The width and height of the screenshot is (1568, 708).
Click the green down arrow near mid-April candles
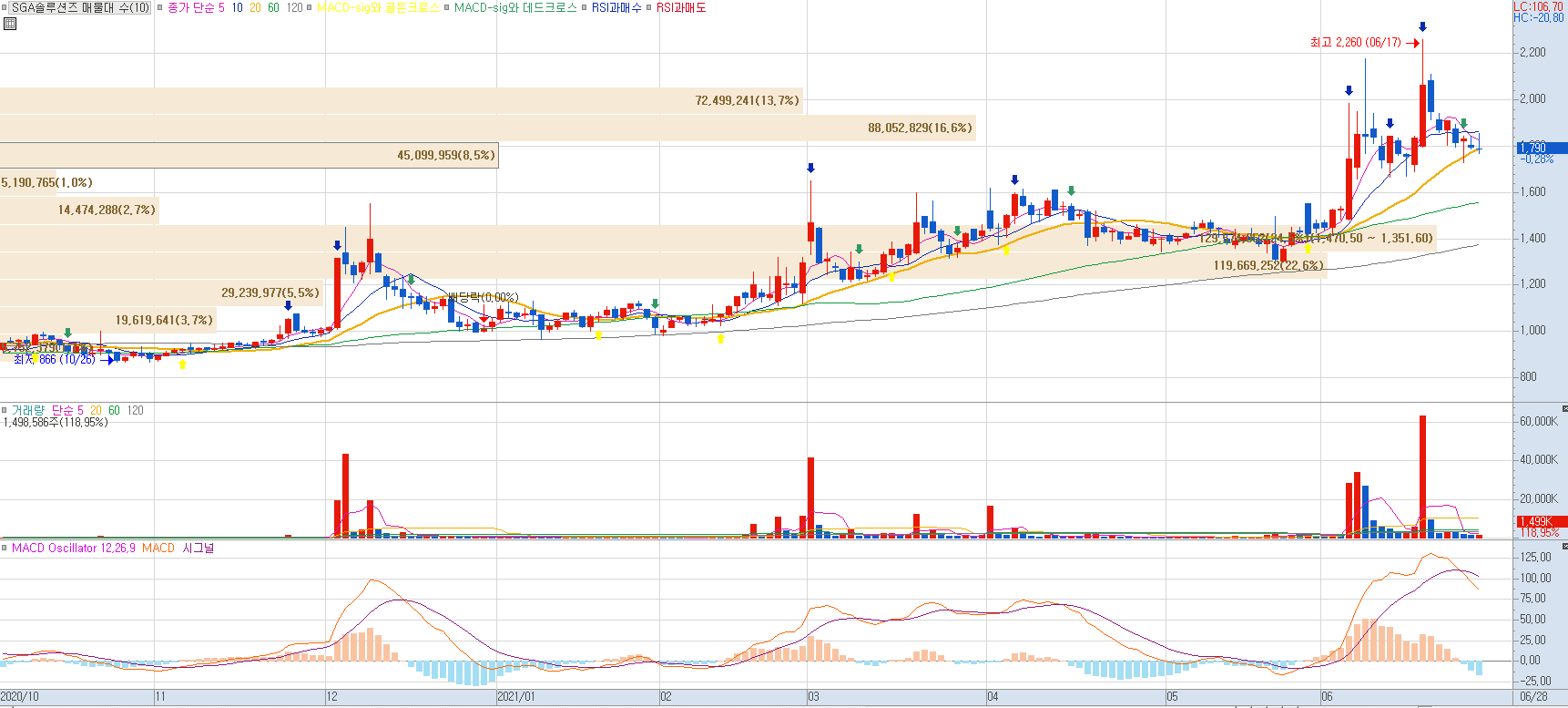(x=1071, y=190)
